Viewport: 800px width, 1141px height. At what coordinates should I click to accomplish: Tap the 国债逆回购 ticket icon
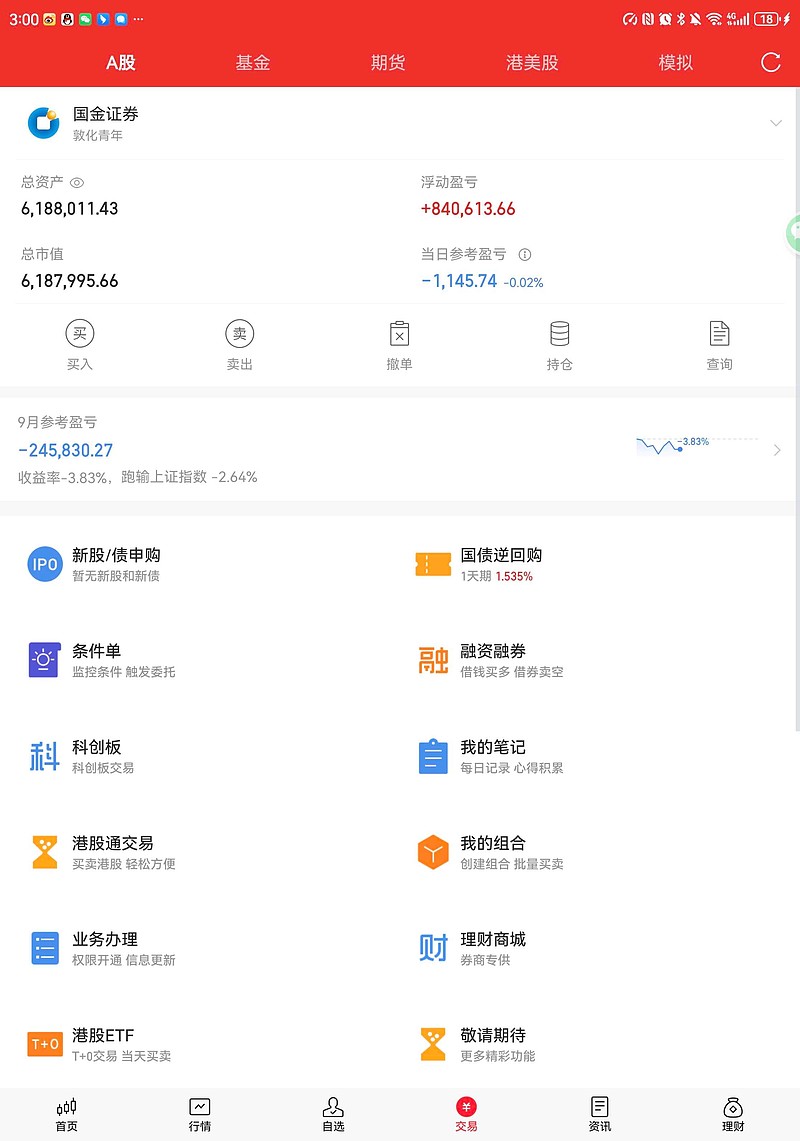pos(433,565)
